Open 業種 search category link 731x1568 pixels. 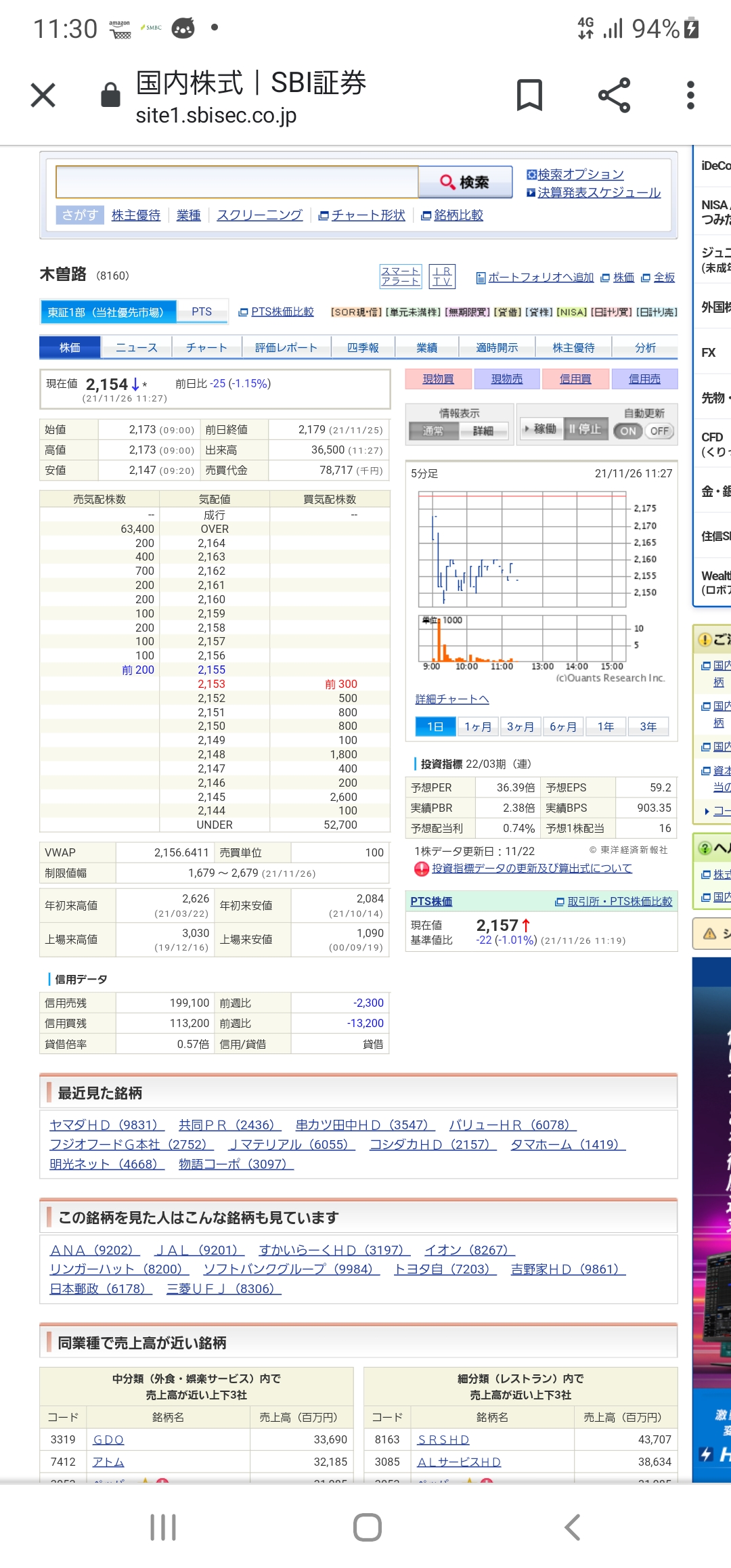point(189,215)
